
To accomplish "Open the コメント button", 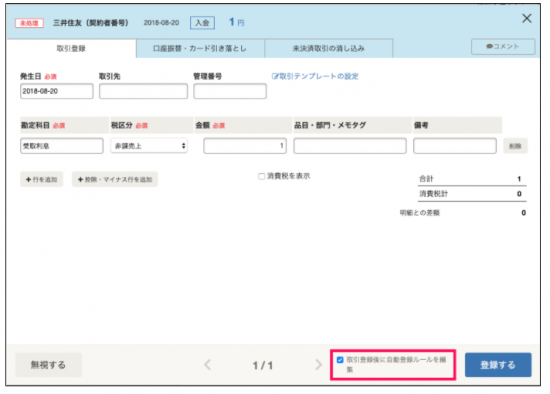I will coord(503,47).
